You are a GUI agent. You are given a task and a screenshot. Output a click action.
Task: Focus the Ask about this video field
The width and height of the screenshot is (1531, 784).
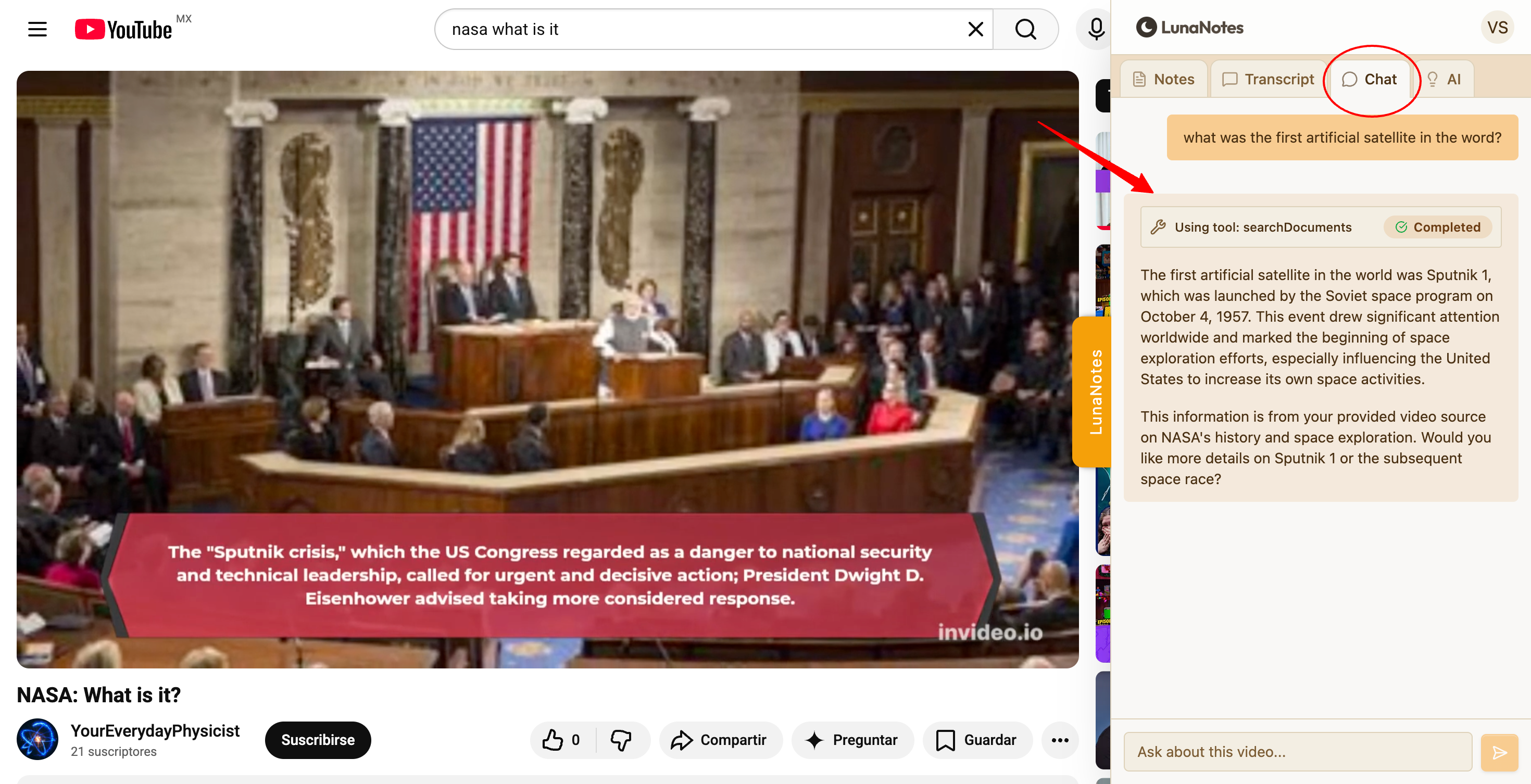[x=1297, y=752]
